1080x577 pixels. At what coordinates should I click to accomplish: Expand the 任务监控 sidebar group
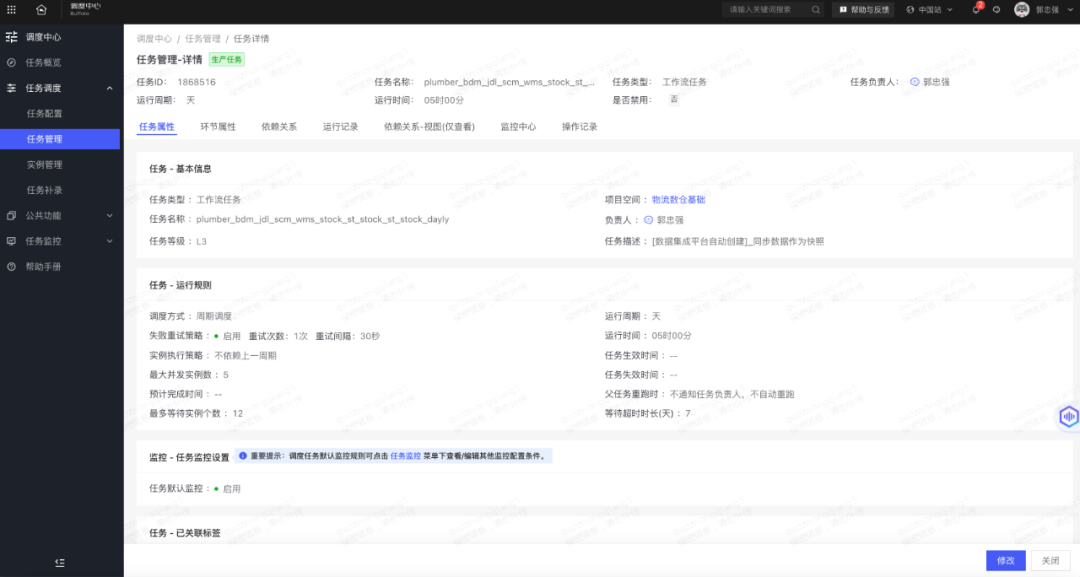tap(110, 241)
